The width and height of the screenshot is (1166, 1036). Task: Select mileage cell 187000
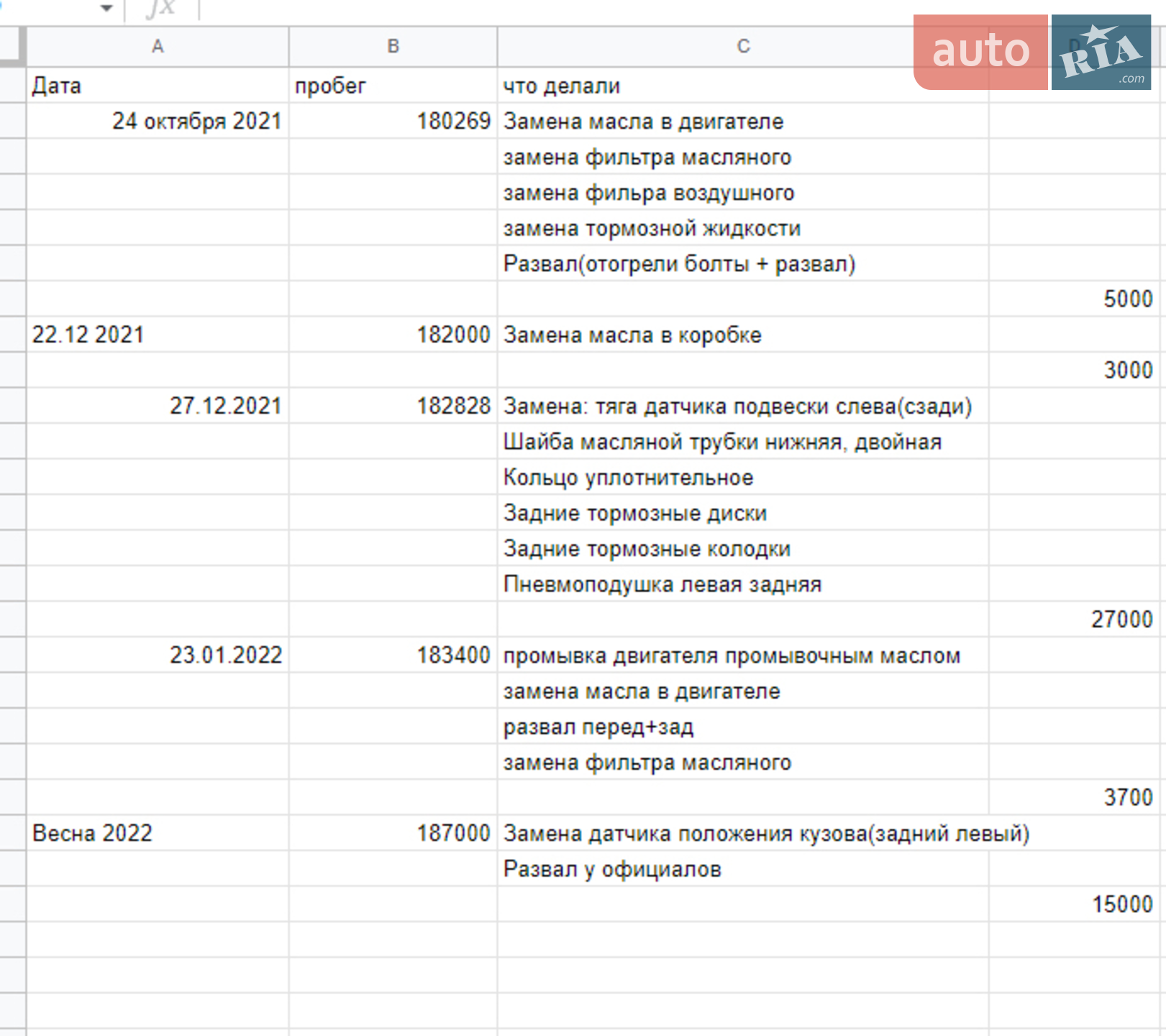click(x=393, y=833)
